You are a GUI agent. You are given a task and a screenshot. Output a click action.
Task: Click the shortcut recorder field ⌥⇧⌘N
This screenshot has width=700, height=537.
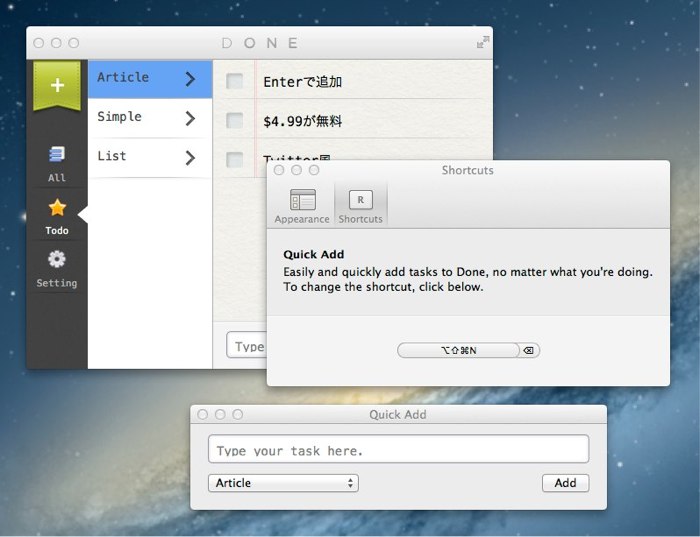[x=458, y=350]
